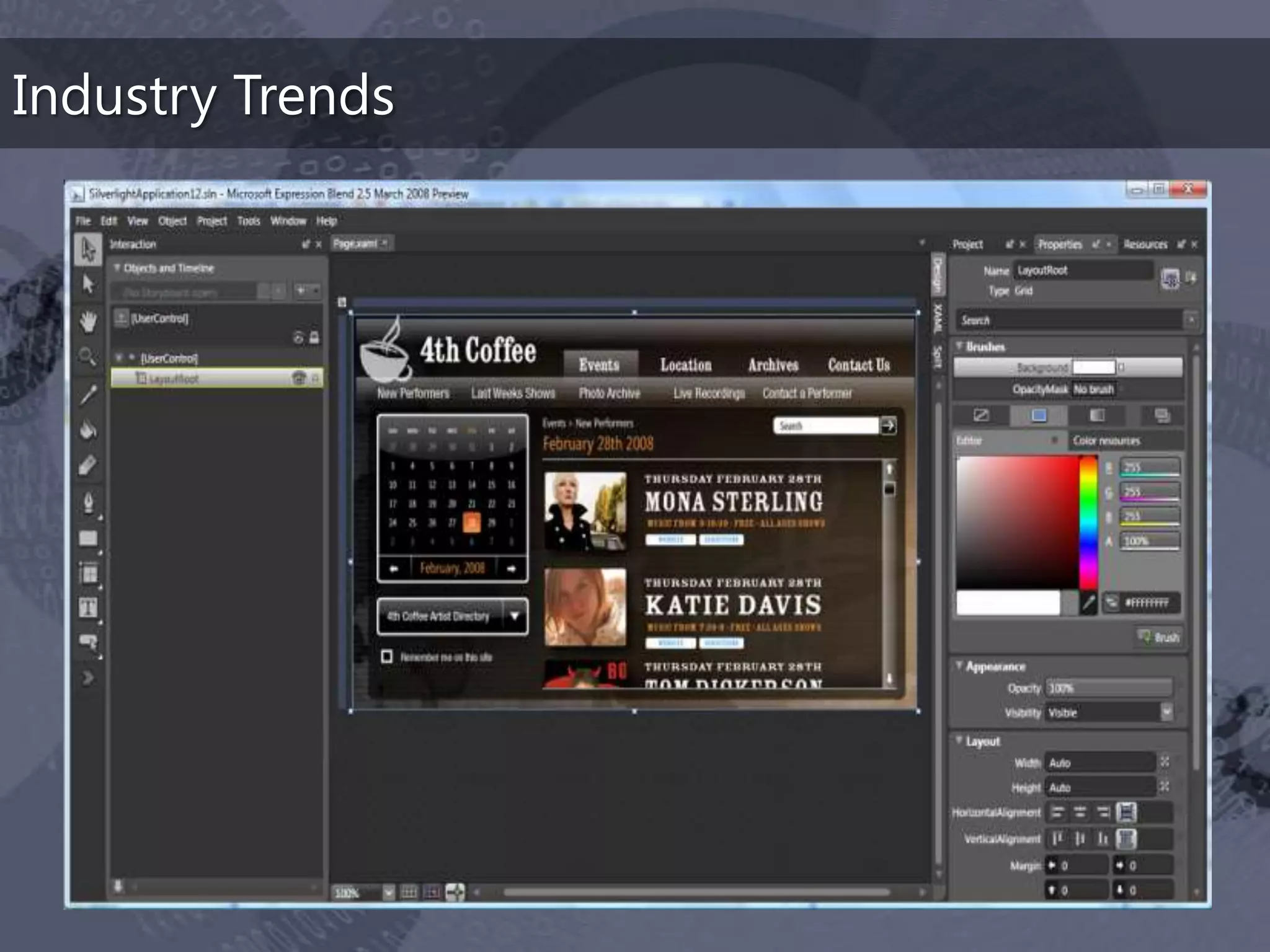The image size is (1270, 952).
Task: Toggle Height auto-size button
Action: point(1165,787)
